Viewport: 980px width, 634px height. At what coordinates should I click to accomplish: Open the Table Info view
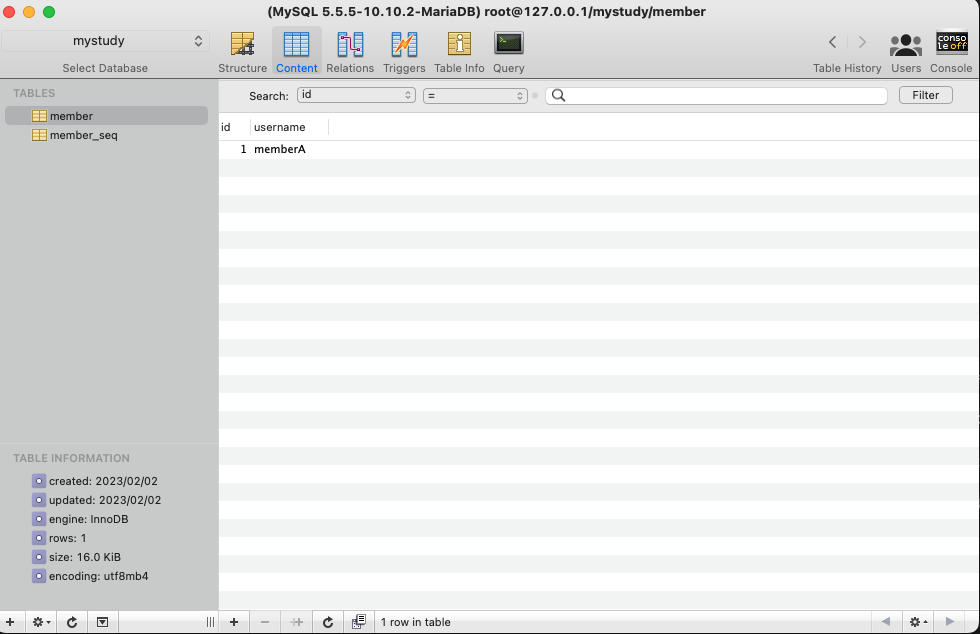coord(459,53)
